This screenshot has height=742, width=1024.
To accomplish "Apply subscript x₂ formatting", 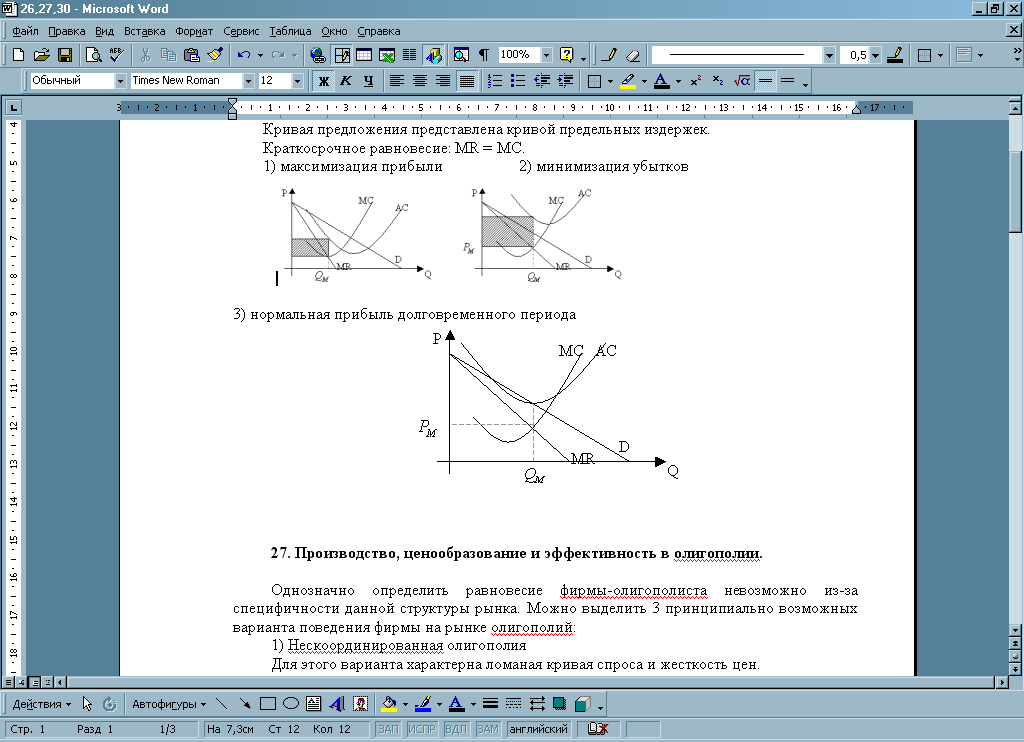I will [718, 81].
